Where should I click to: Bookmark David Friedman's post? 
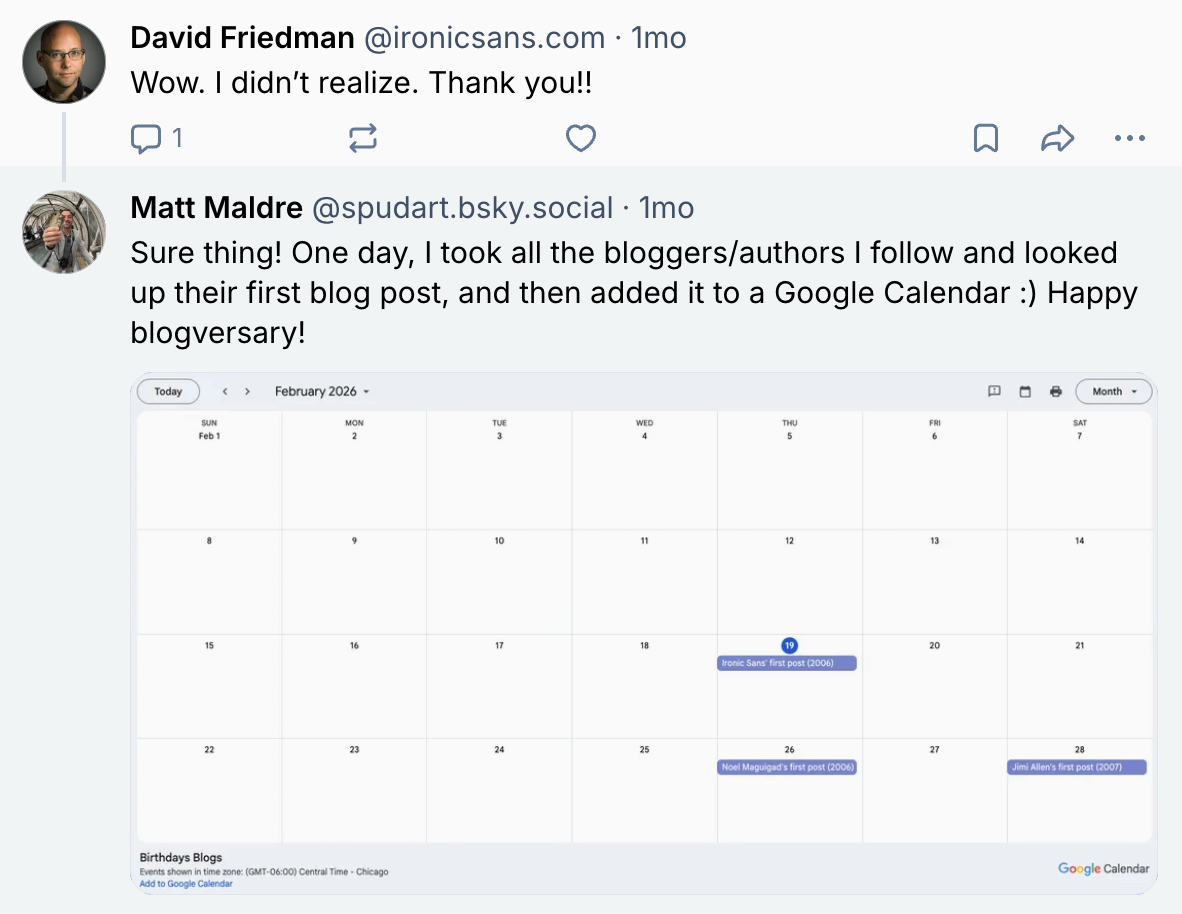coord(986,138)
